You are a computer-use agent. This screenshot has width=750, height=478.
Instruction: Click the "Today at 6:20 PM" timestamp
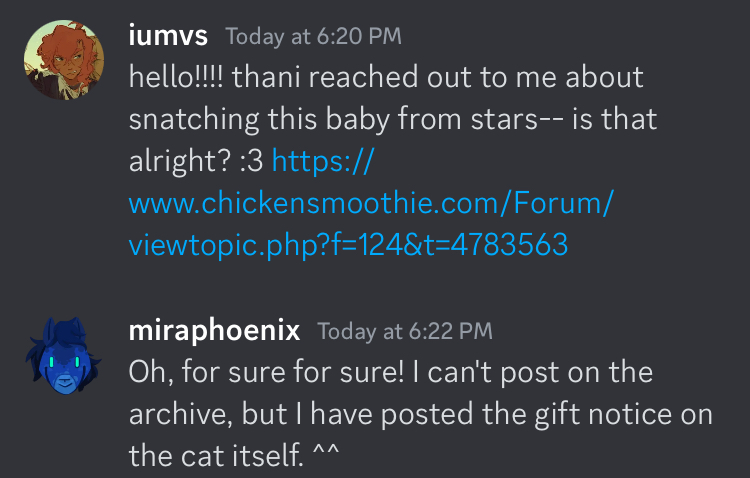pyautogui.click(x=313, y=37)
